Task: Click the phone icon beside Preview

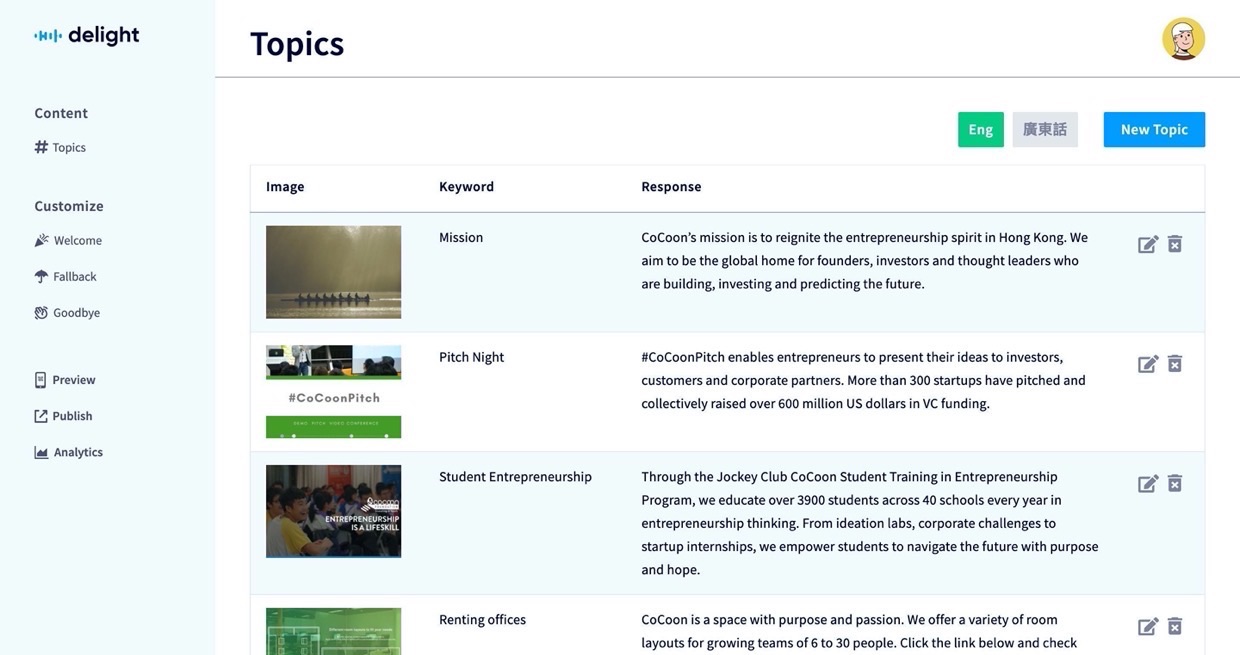Action: [x=41, y=380]
